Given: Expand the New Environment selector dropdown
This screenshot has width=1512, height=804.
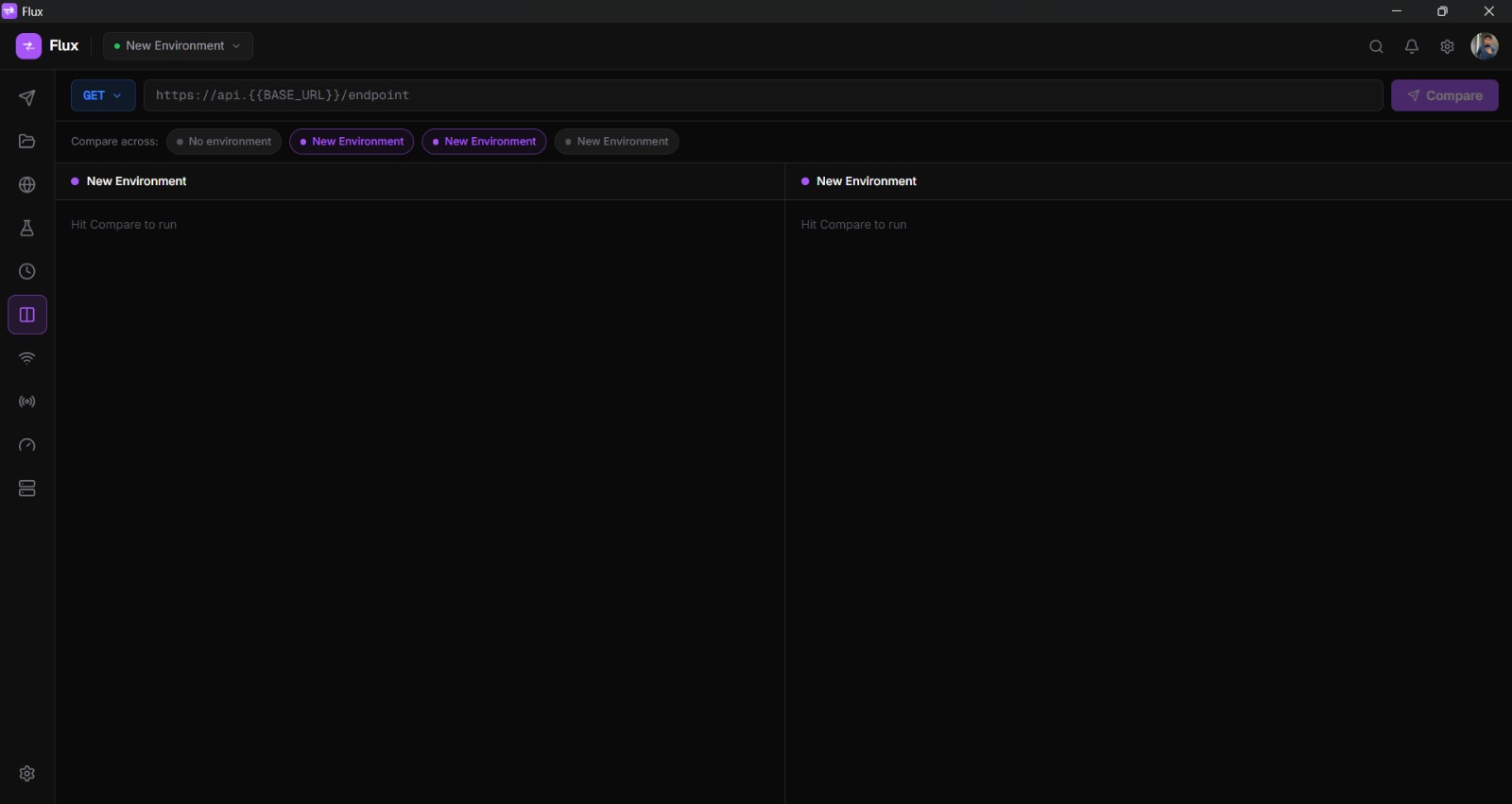Looking at the screenshot, I should click(x=178, y=45).
